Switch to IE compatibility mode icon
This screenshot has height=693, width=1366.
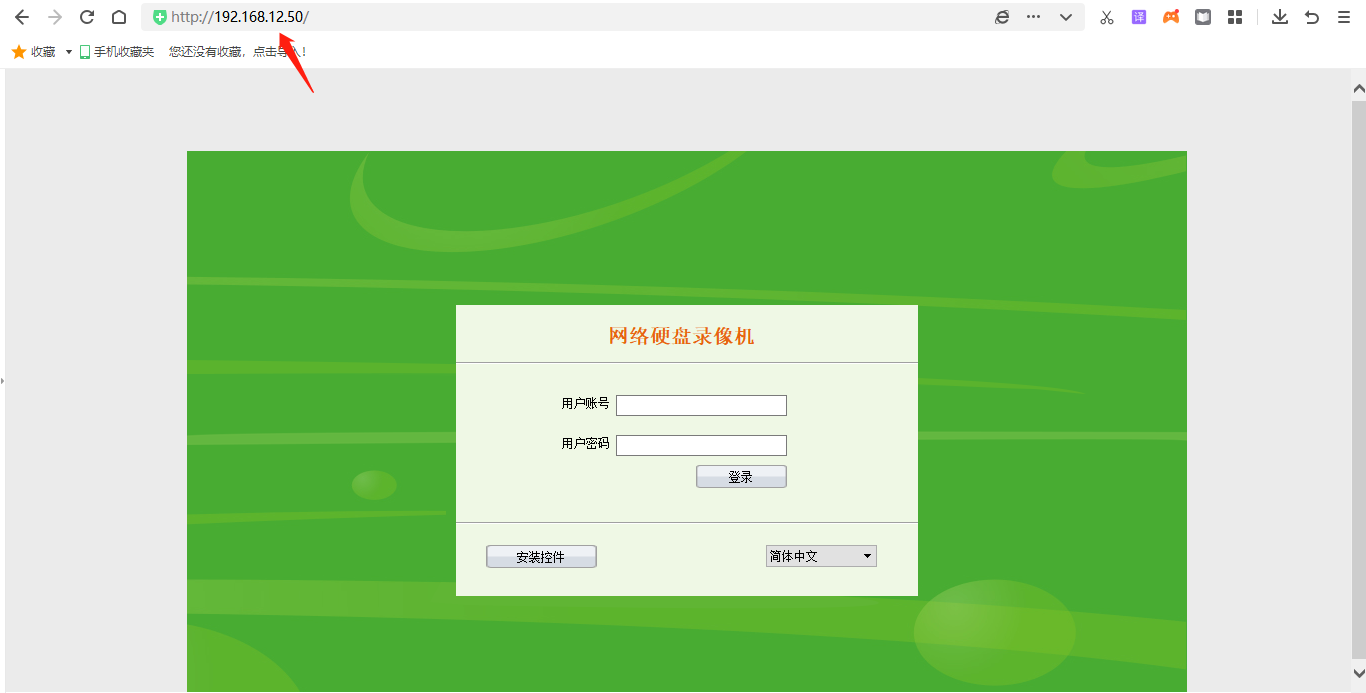click(x=1002, y=17)
